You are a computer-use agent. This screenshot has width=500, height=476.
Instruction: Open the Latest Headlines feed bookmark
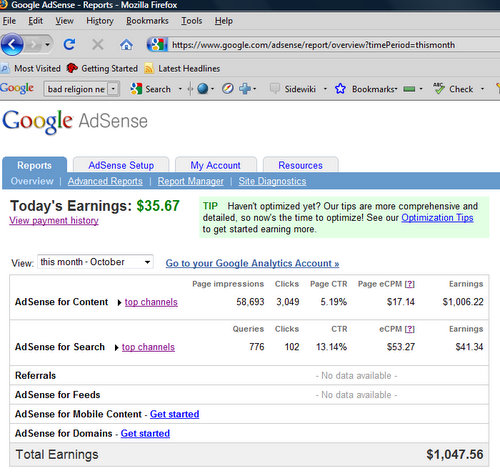182,69
